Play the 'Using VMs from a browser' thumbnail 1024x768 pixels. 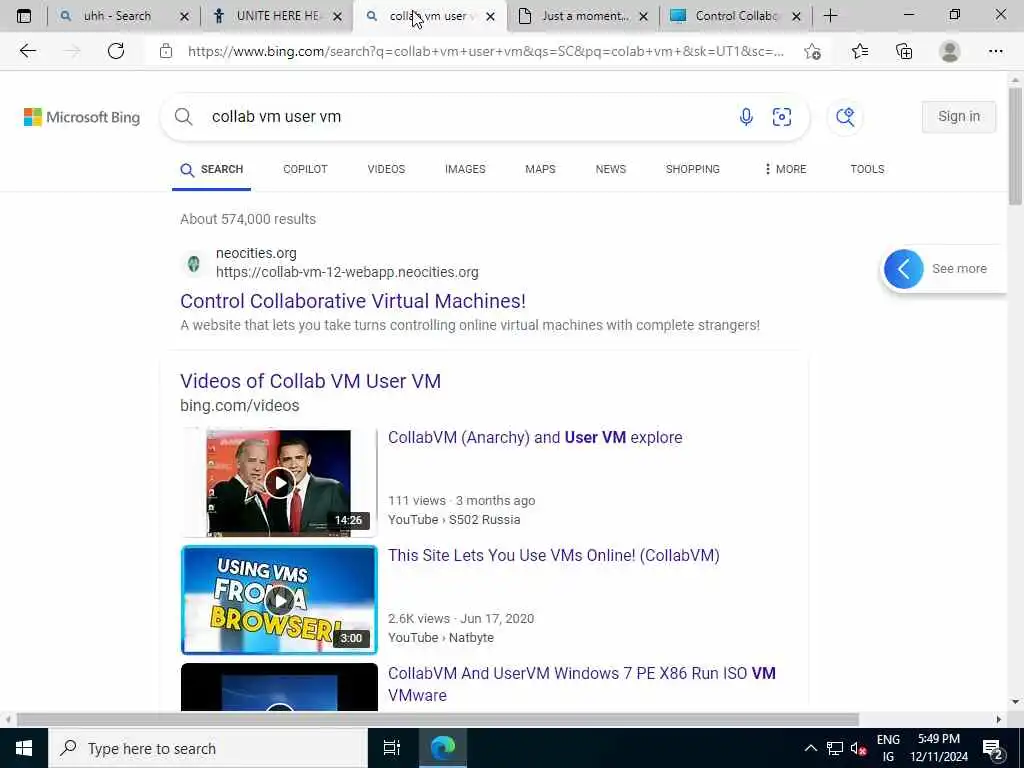point(279,600)
